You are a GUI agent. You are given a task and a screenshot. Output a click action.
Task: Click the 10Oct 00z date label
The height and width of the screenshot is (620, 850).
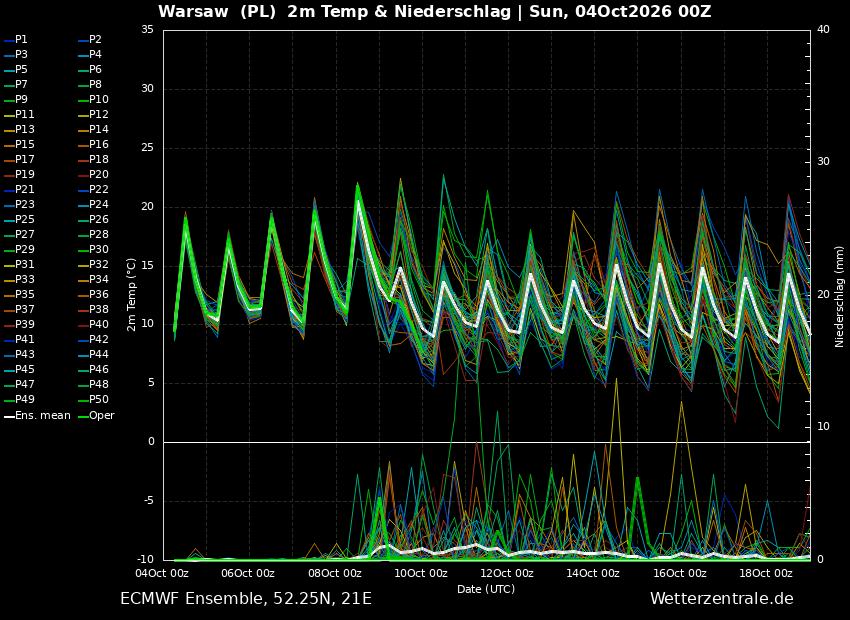pyautogui.click(x=421, y=573)
